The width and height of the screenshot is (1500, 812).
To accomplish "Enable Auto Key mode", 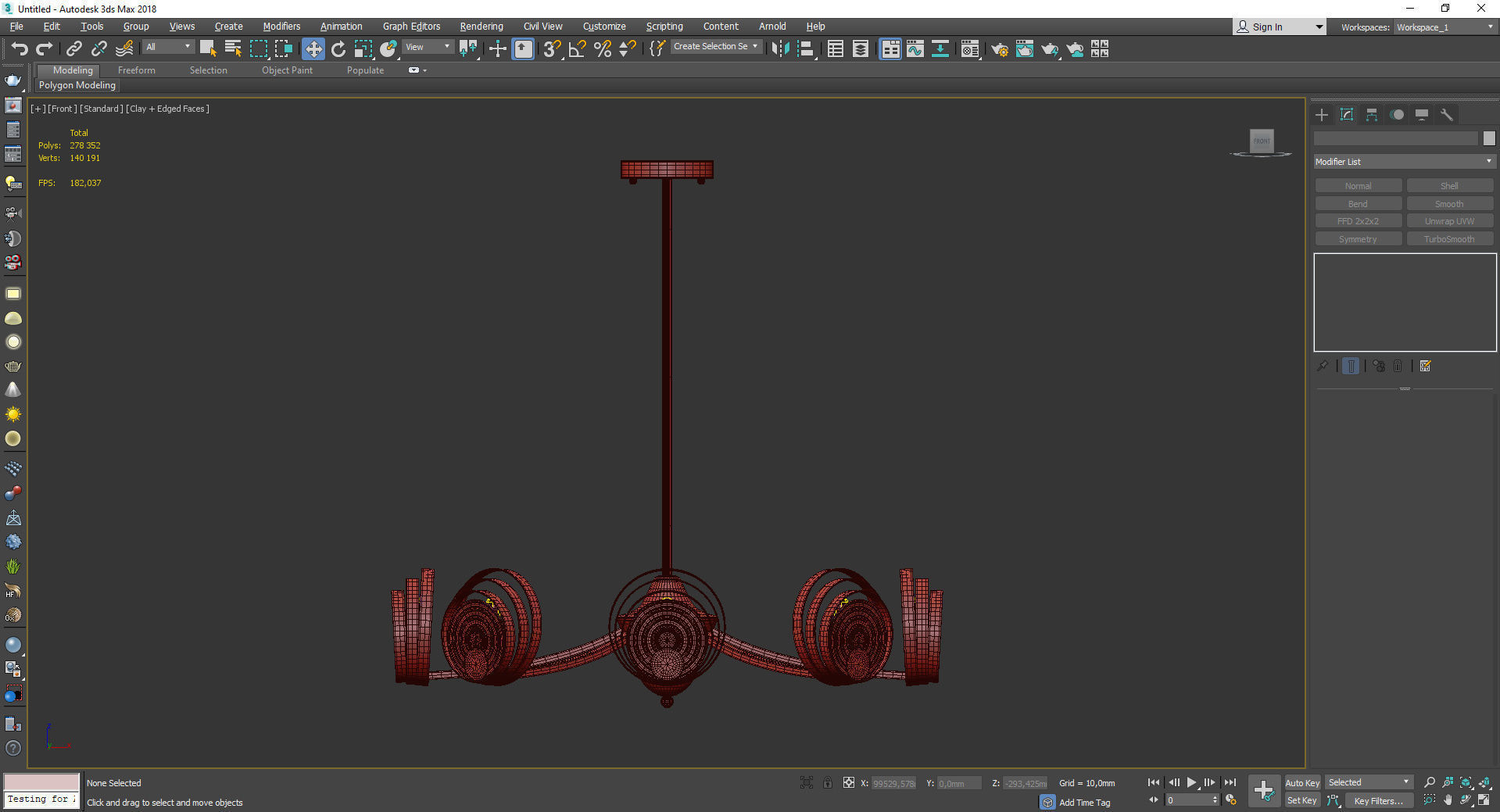I will tap(1301, 782).
